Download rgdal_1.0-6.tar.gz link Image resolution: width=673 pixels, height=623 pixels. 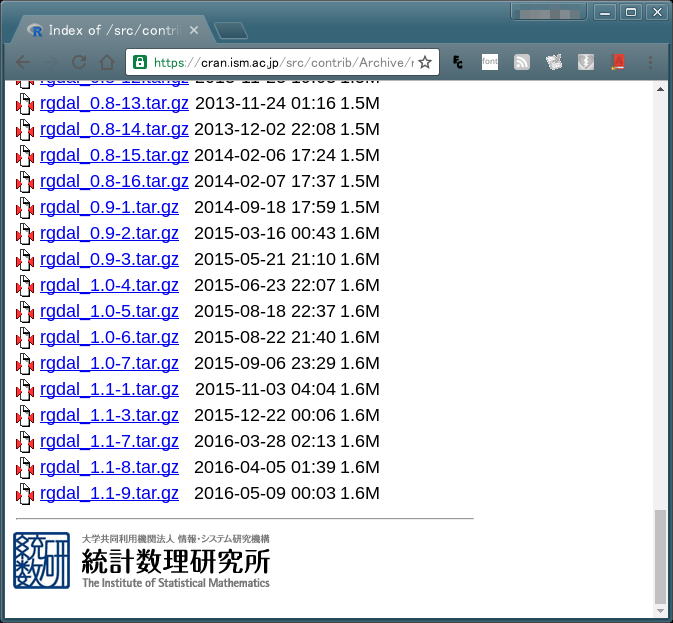(109, 337)
